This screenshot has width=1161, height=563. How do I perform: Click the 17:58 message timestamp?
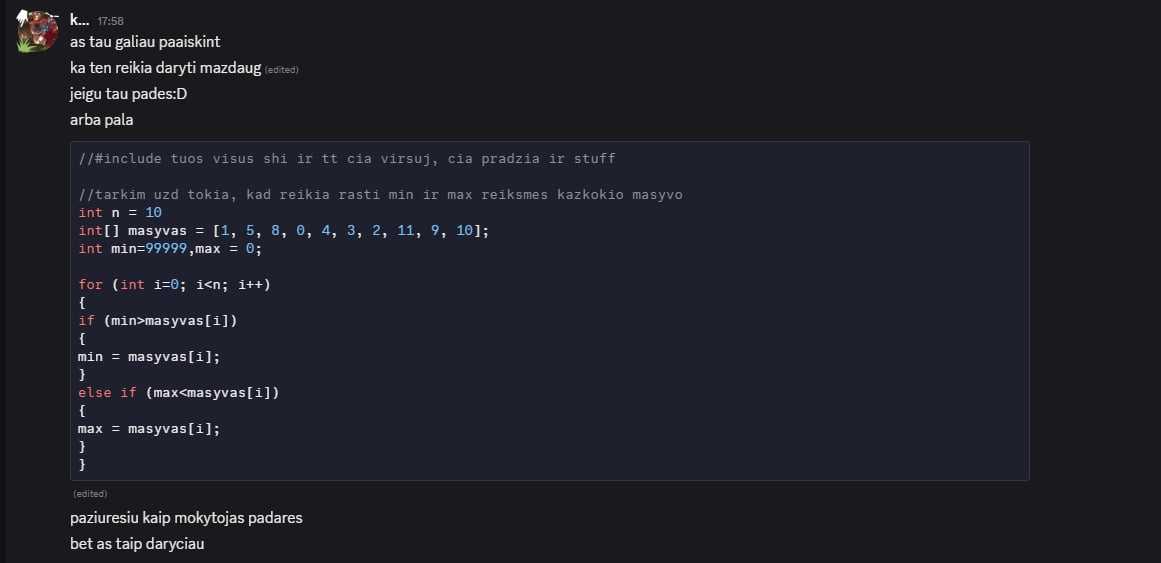110,21
